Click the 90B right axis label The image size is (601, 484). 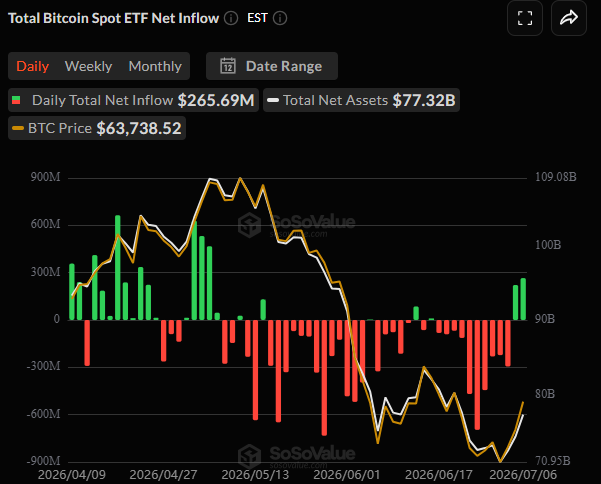(545, 319)
